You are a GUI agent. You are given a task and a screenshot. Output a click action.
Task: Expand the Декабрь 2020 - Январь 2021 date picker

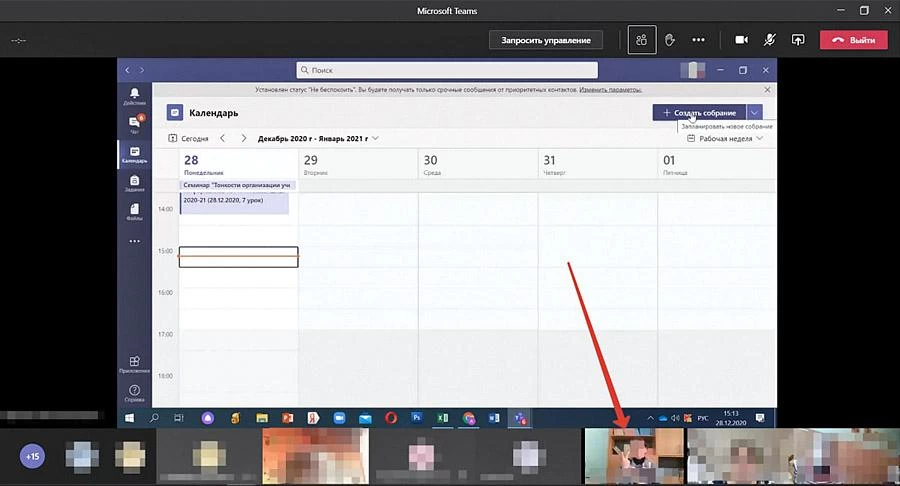318,138
